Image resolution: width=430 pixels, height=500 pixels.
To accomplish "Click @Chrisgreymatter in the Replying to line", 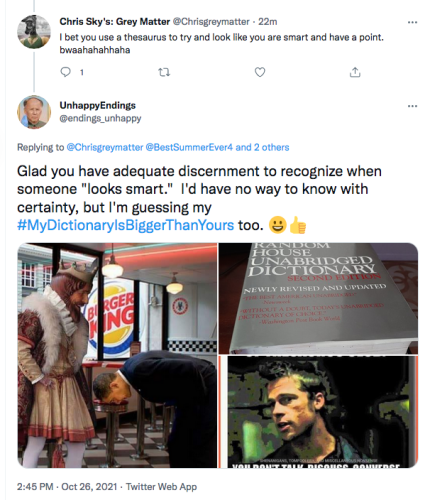I will point(105,147).
